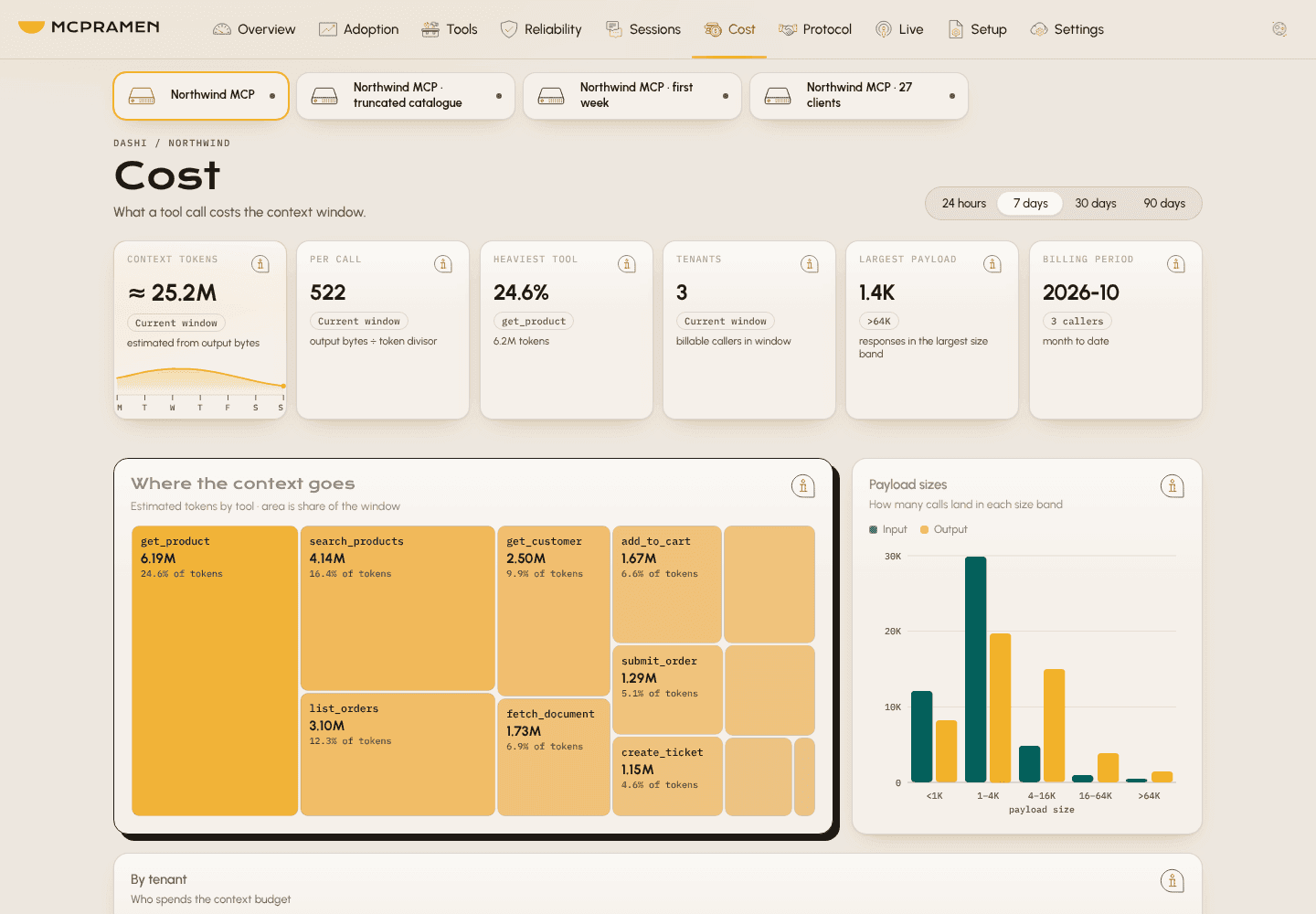The width and height of the screenshot is (1316, 914).
Task: Go to the Live tab
Action: (899, 29)
